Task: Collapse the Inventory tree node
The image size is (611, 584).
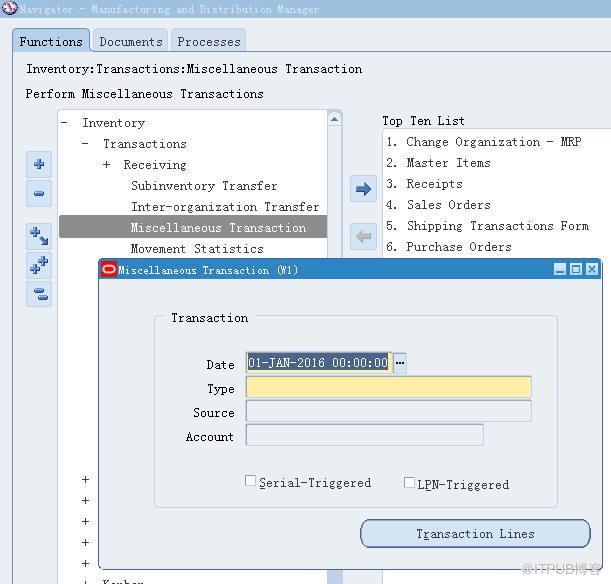Action: [x=65, y=123]
